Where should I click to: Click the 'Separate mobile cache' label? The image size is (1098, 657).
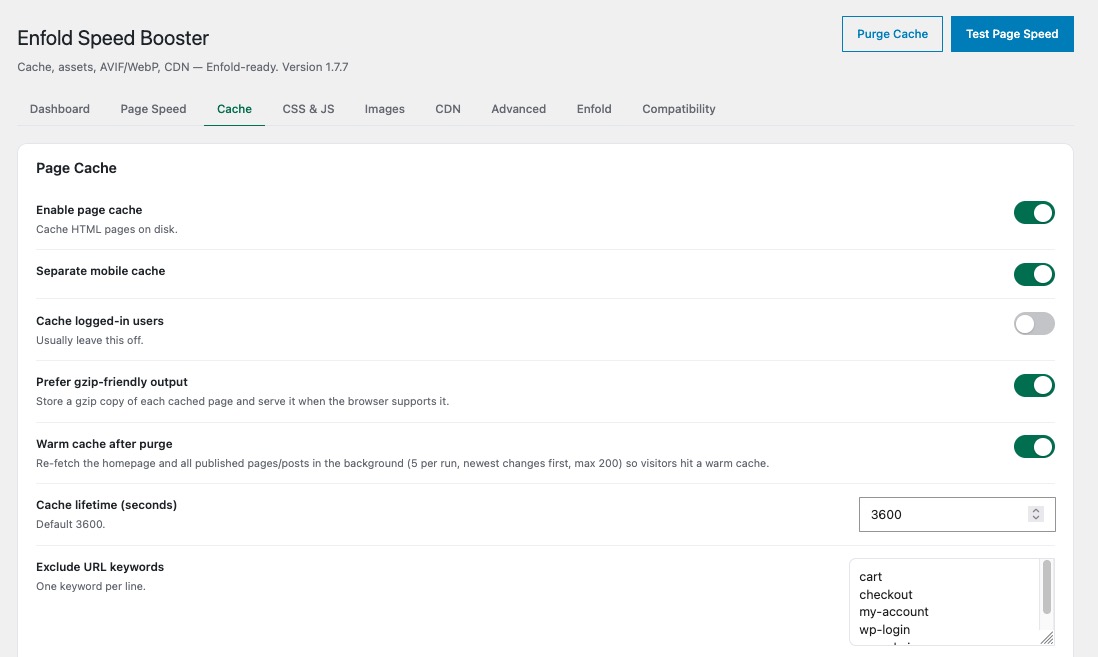(101, 271)
